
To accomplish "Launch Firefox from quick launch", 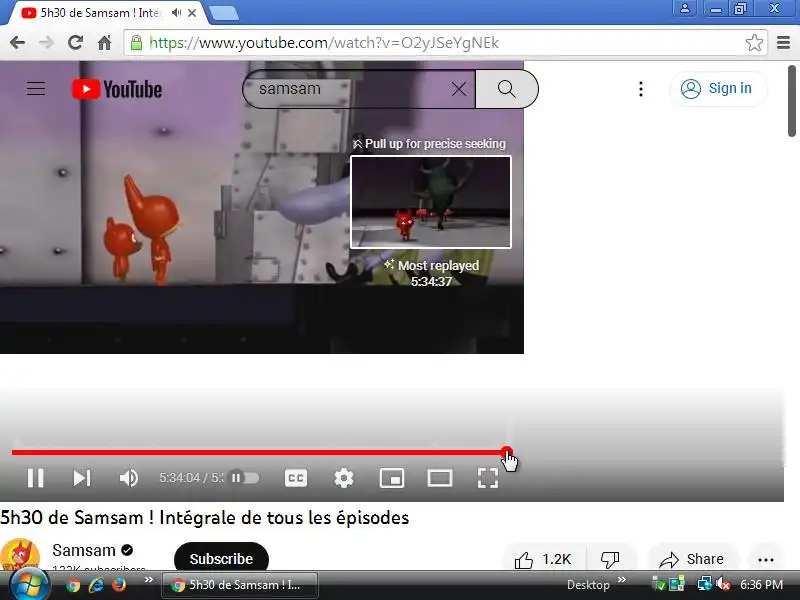I will click(119, 585).
